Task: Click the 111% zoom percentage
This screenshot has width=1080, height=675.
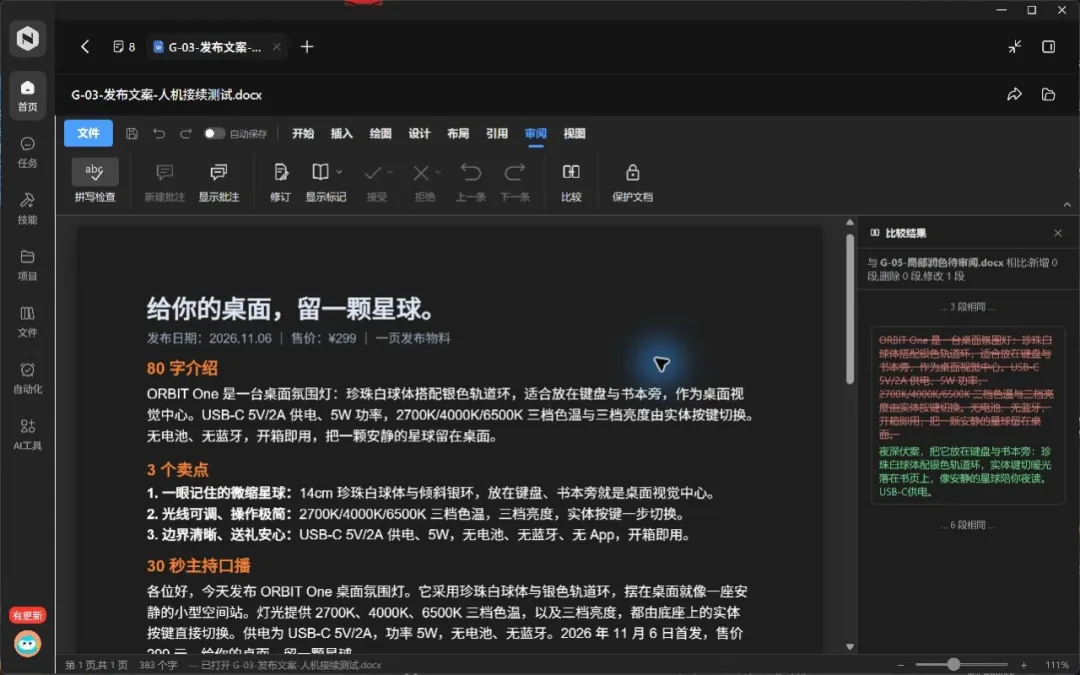Action: point(1057,665)
